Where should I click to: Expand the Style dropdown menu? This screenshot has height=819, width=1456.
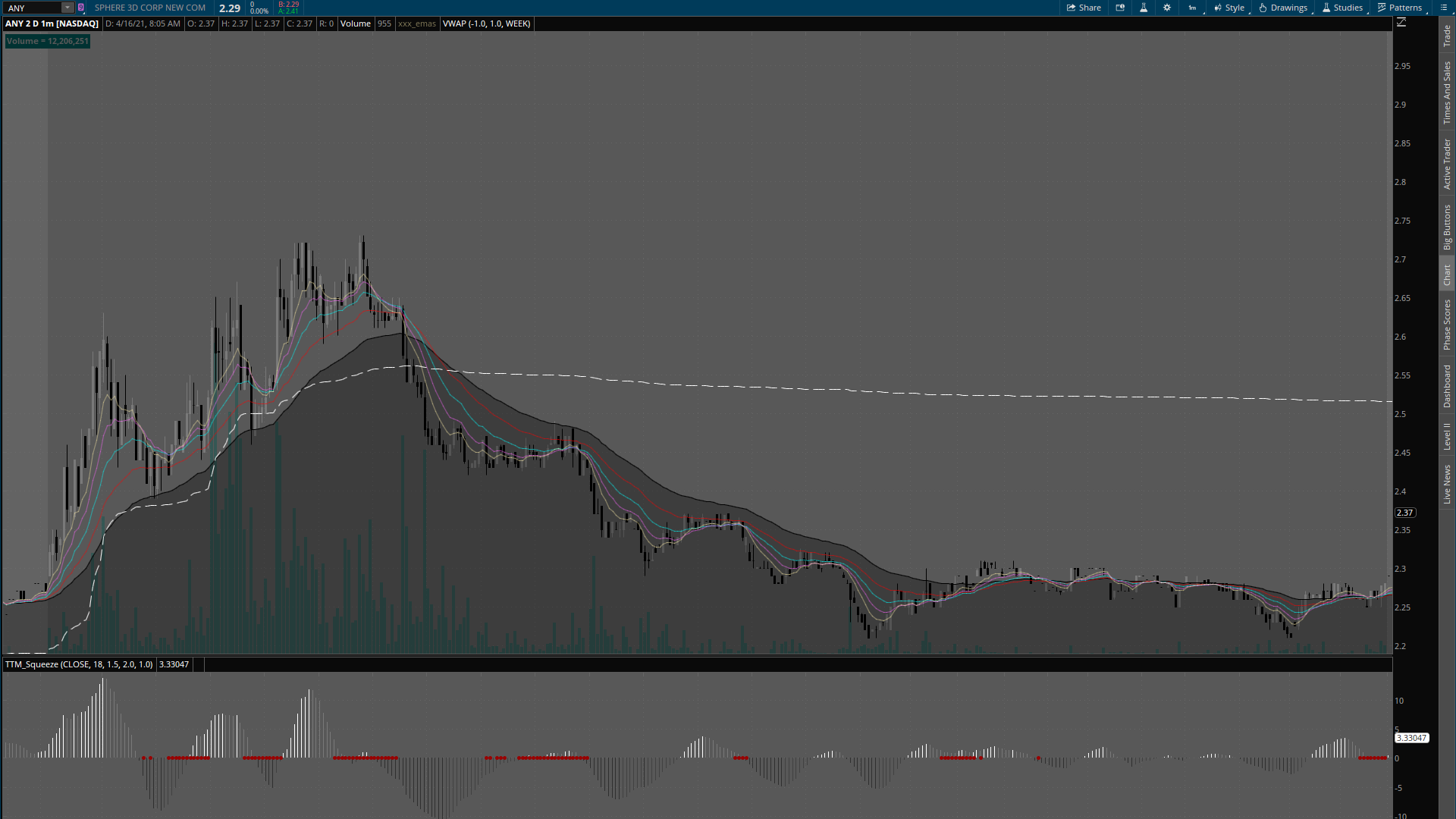click(x=1229, y=8)
